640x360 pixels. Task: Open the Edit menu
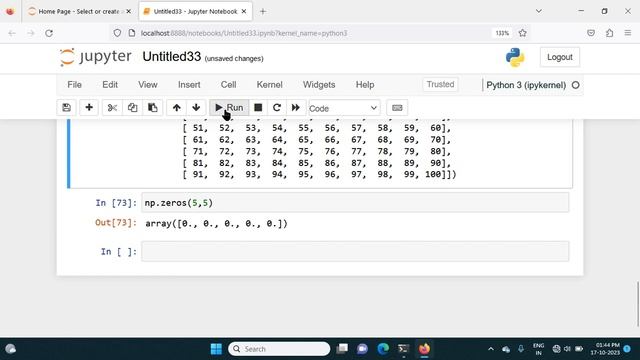[x=110, y=85]
